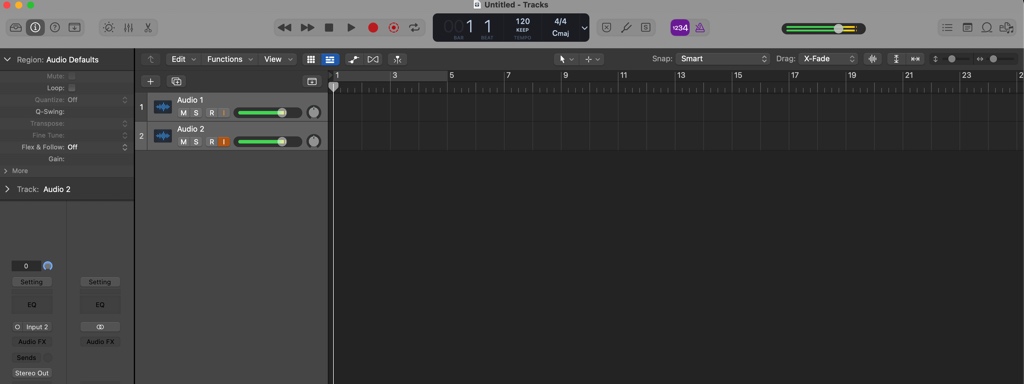Open the Editors scissors button

(x=148, y=27)
